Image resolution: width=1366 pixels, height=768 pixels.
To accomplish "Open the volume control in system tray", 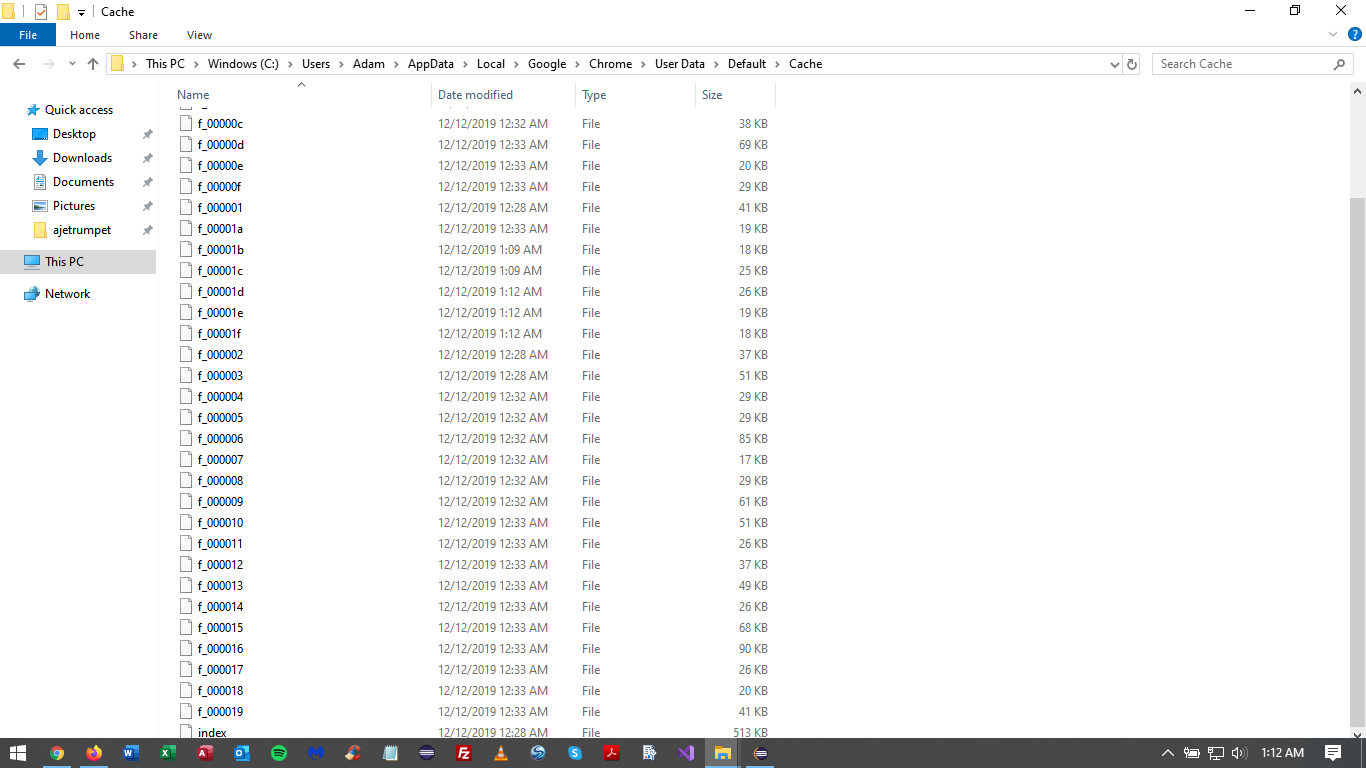I will pyautogui.click(x=1239, y=753).
